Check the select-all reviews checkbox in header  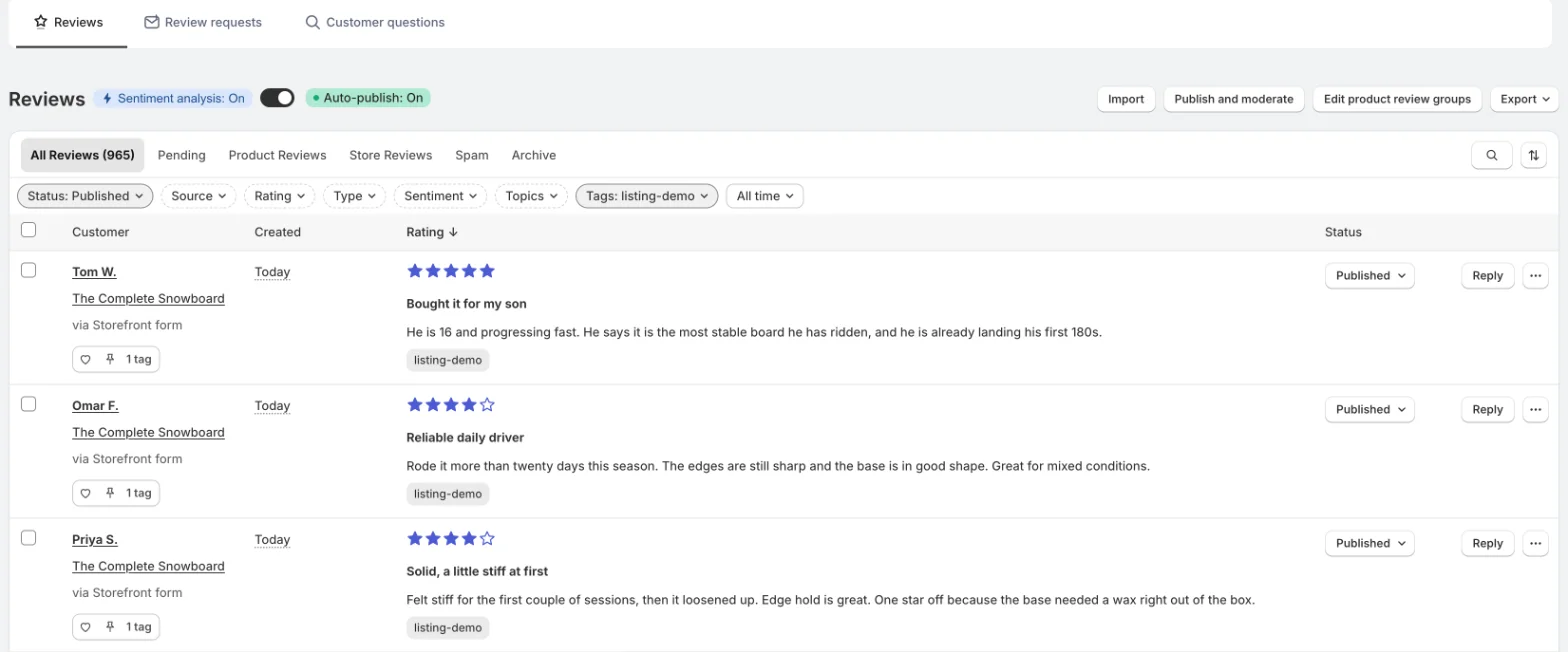(x=29, y=230)
